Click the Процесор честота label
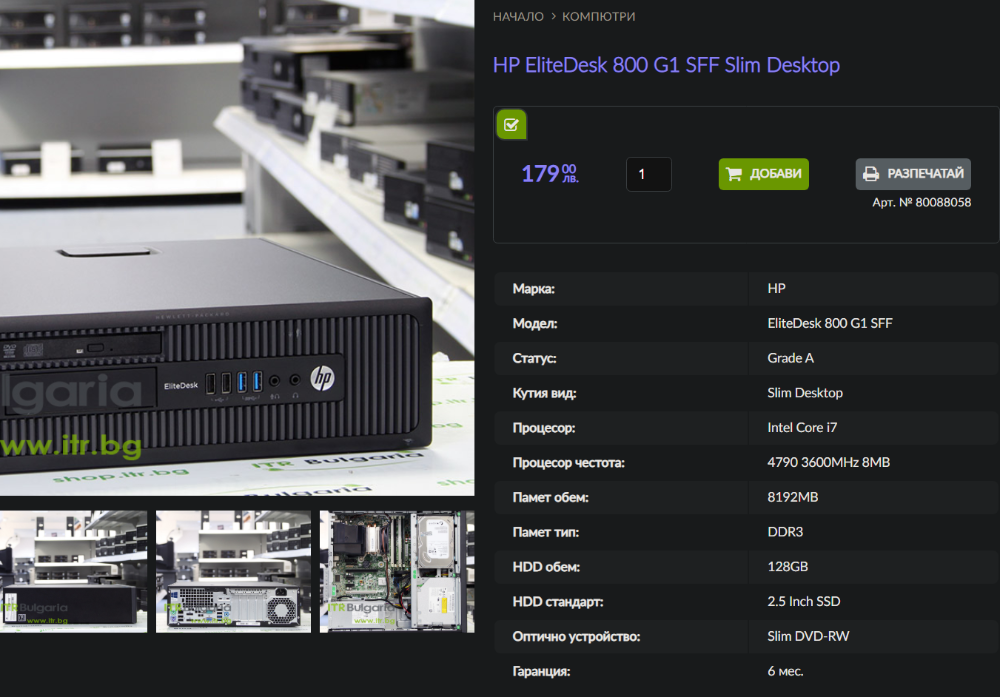 pyautogui.click(x=568, y=462)
